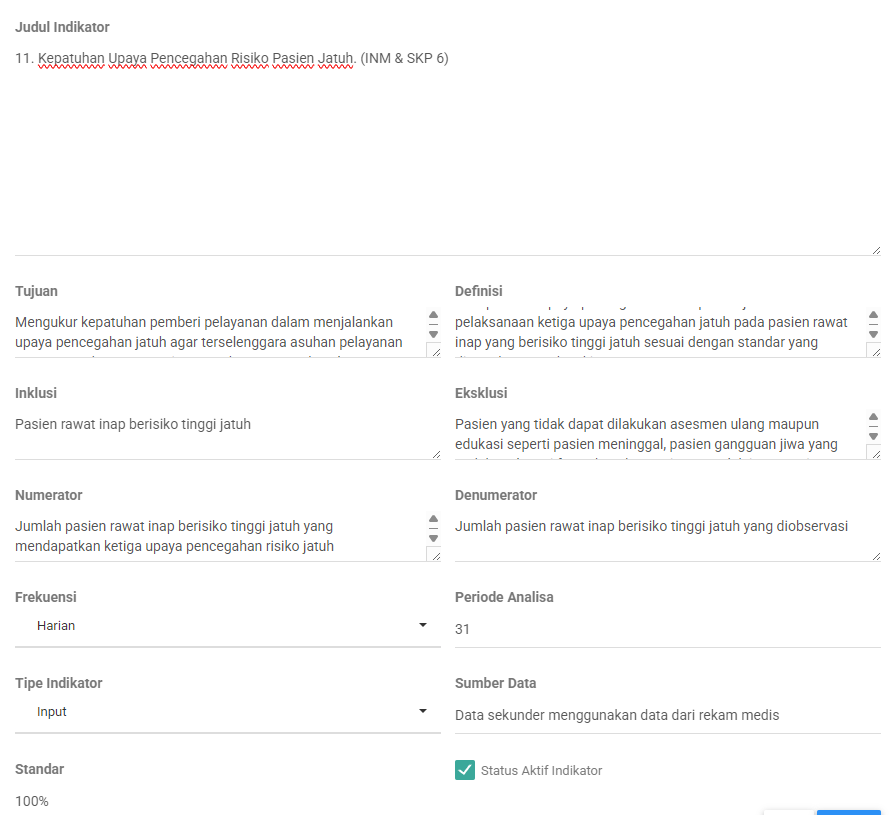This screenshot has height=815, width=889.
Task: Click the blue button at bottom right
Action: (848, 811)
